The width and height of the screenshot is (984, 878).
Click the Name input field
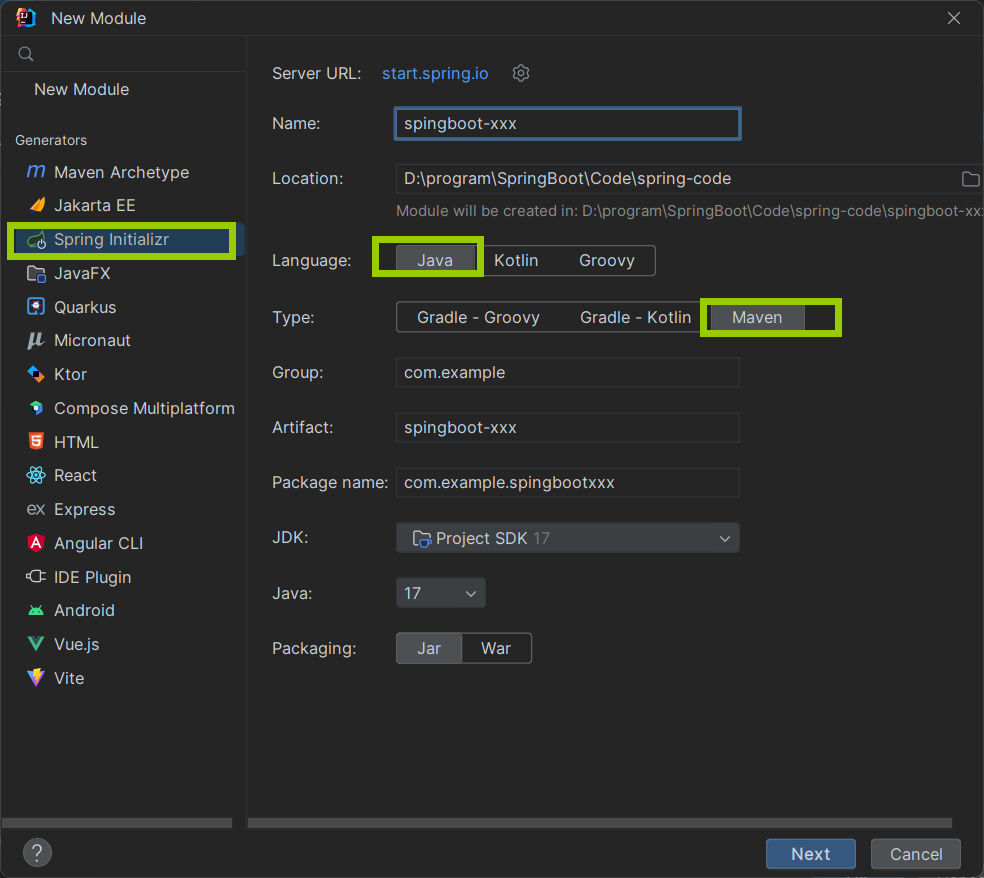[x=567, y=124]
